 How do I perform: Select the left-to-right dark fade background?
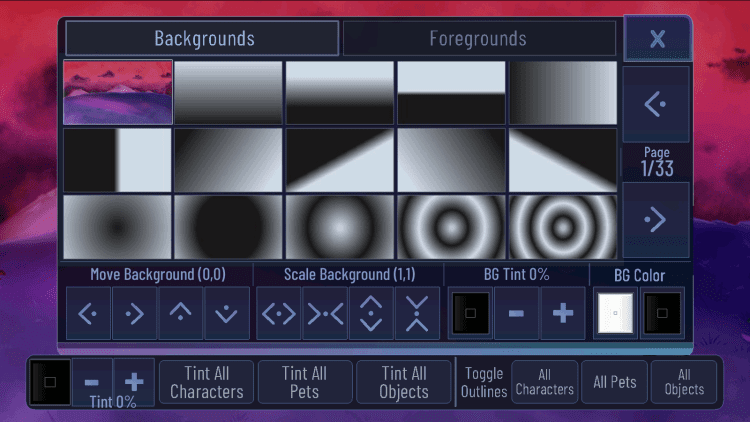click(x=562, y=92)
